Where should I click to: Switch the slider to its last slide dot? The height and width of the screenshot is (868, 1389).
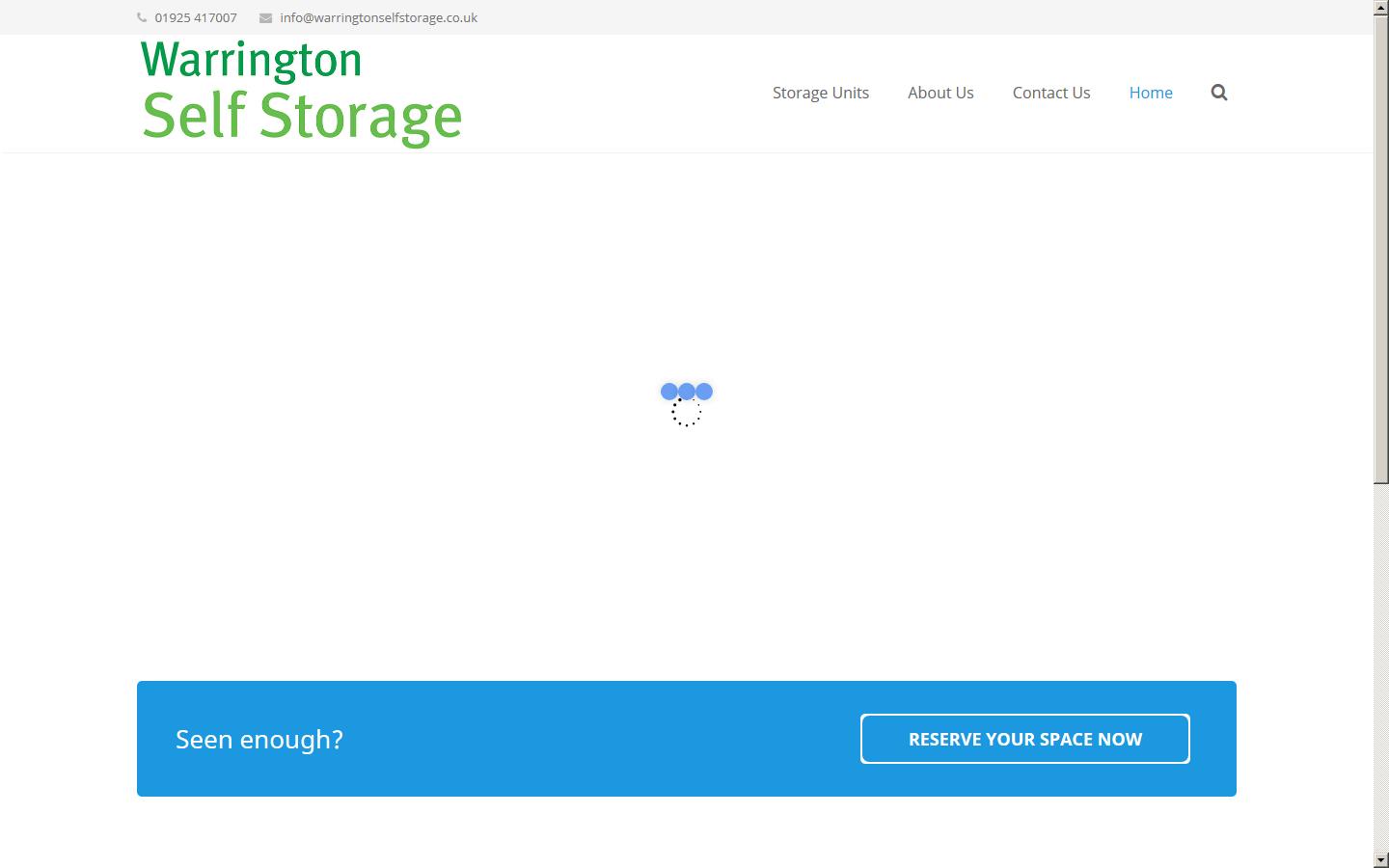pyautogui.click(x=705, y=391)
